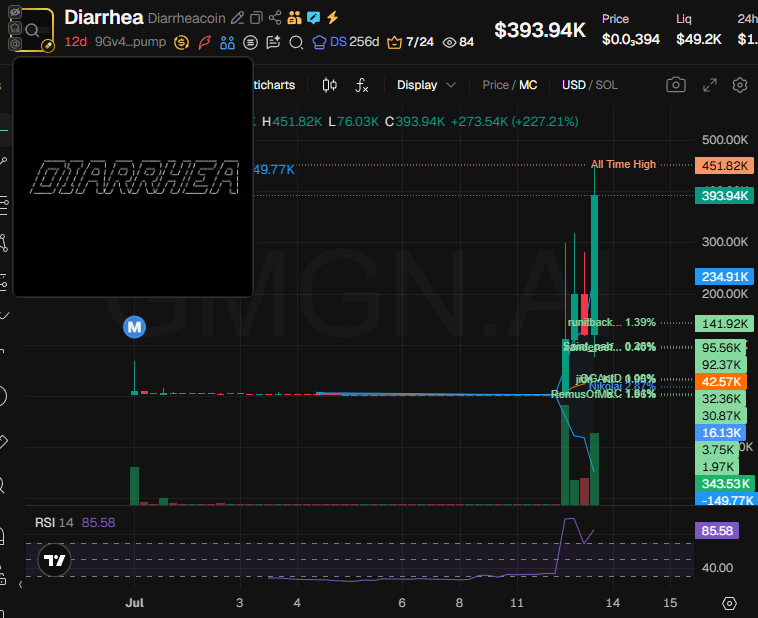Click the blue note/comment icon
Image resolution: width=758 pixels, height=618 pixels.
(313, 18)
